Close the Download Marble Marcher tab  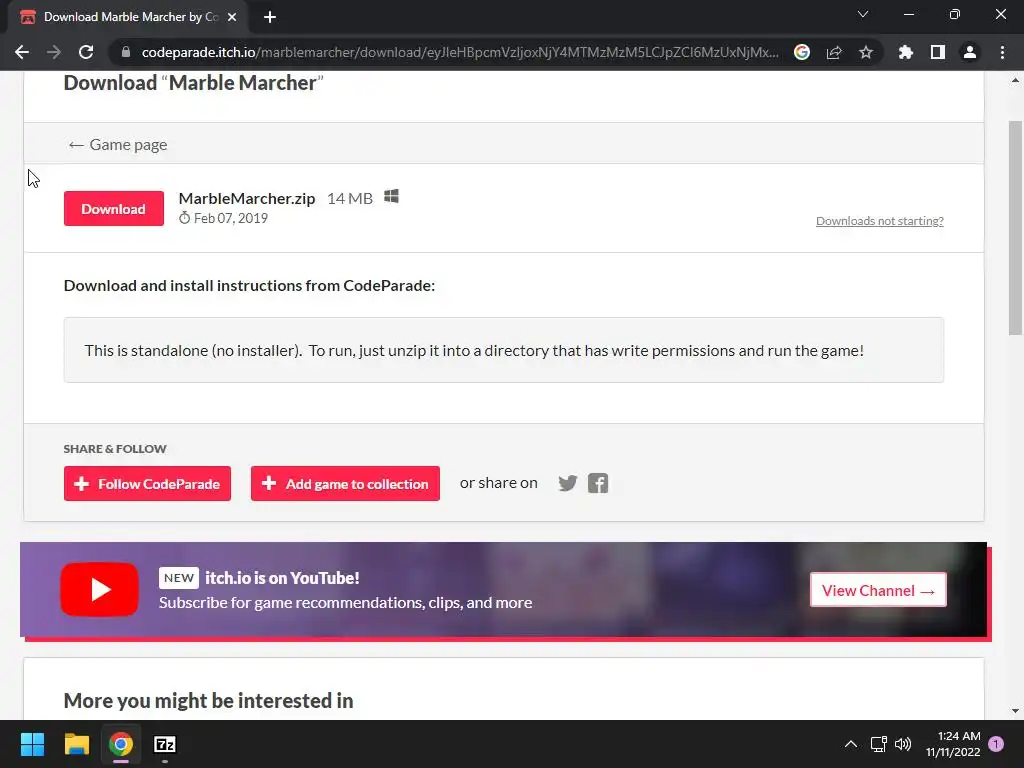(232, 18)
